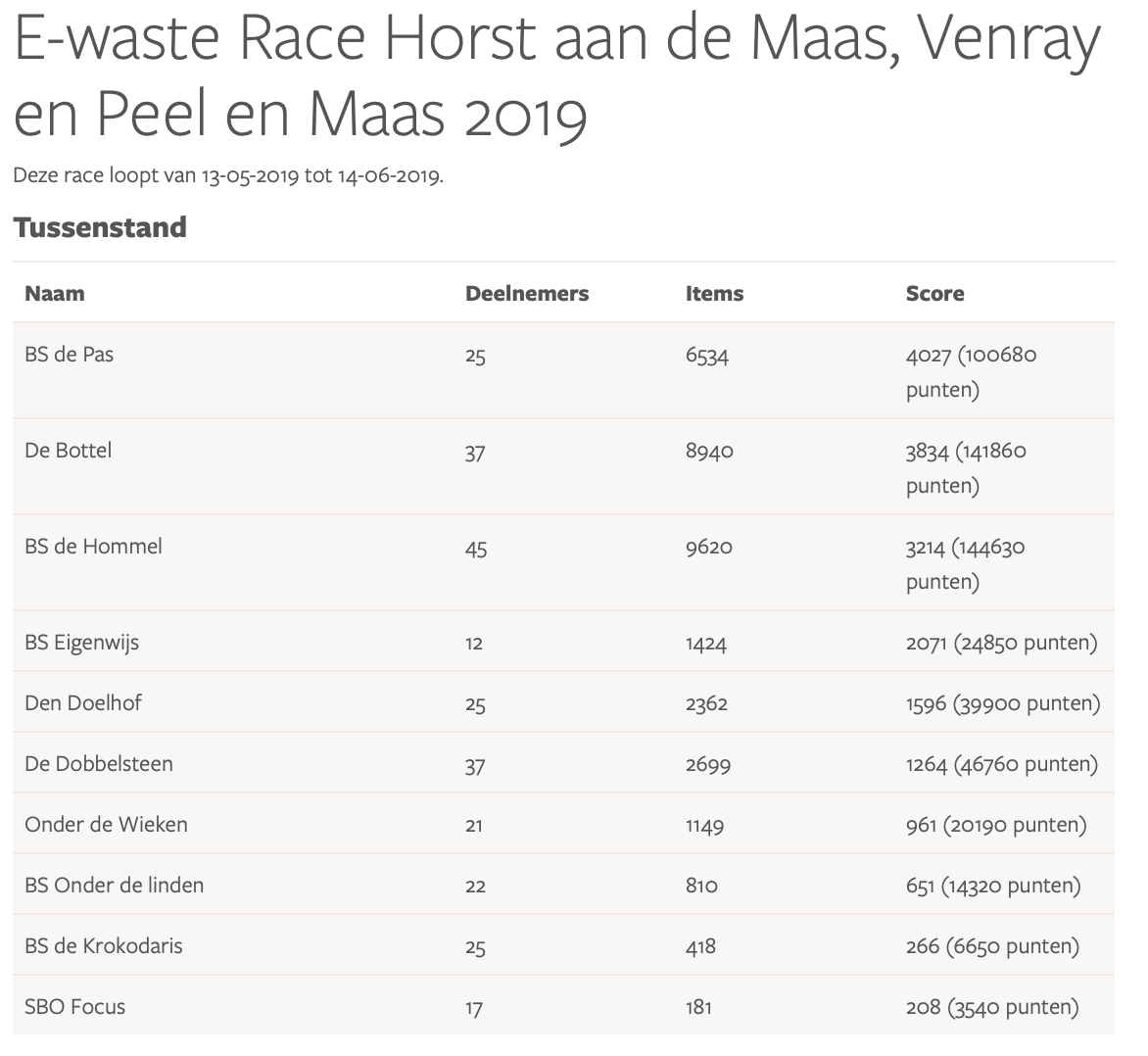1148x1056 pixels.
Task: Click the Items column header
Action: (x=714, y=294)
